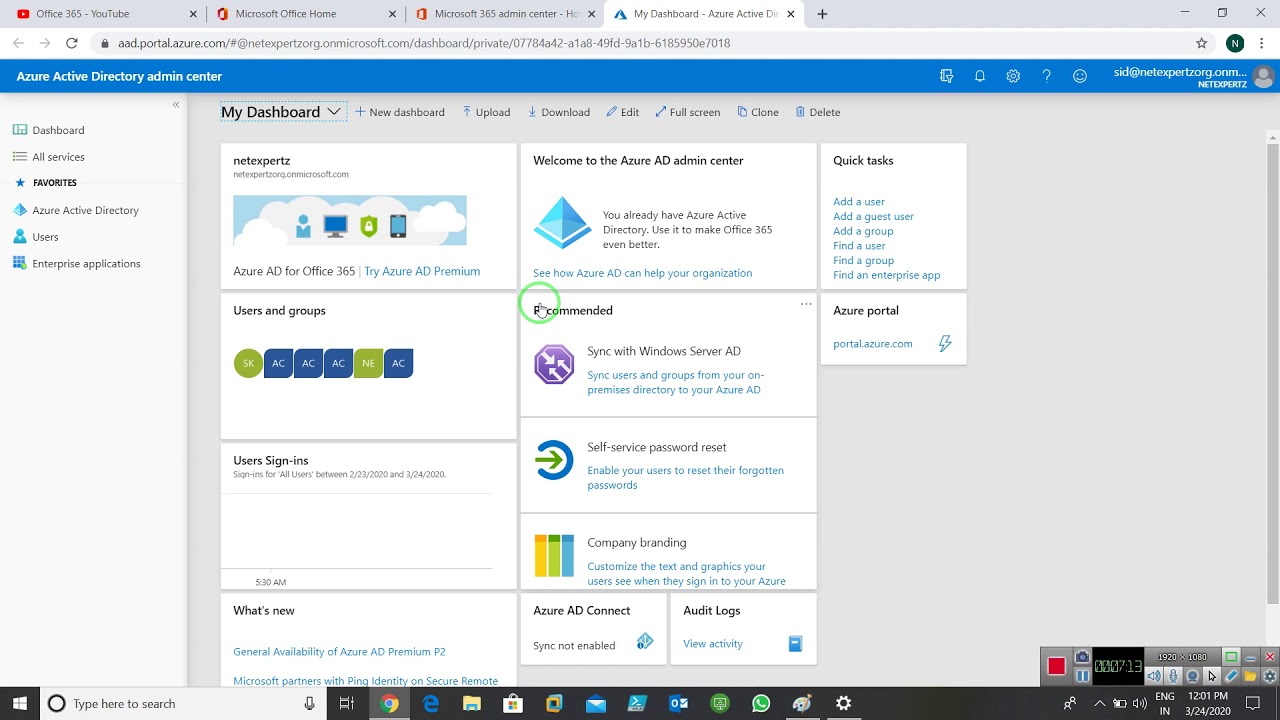
Task: Open portal settings gear
Action: pyautogui.click(x=1013, y=76)
